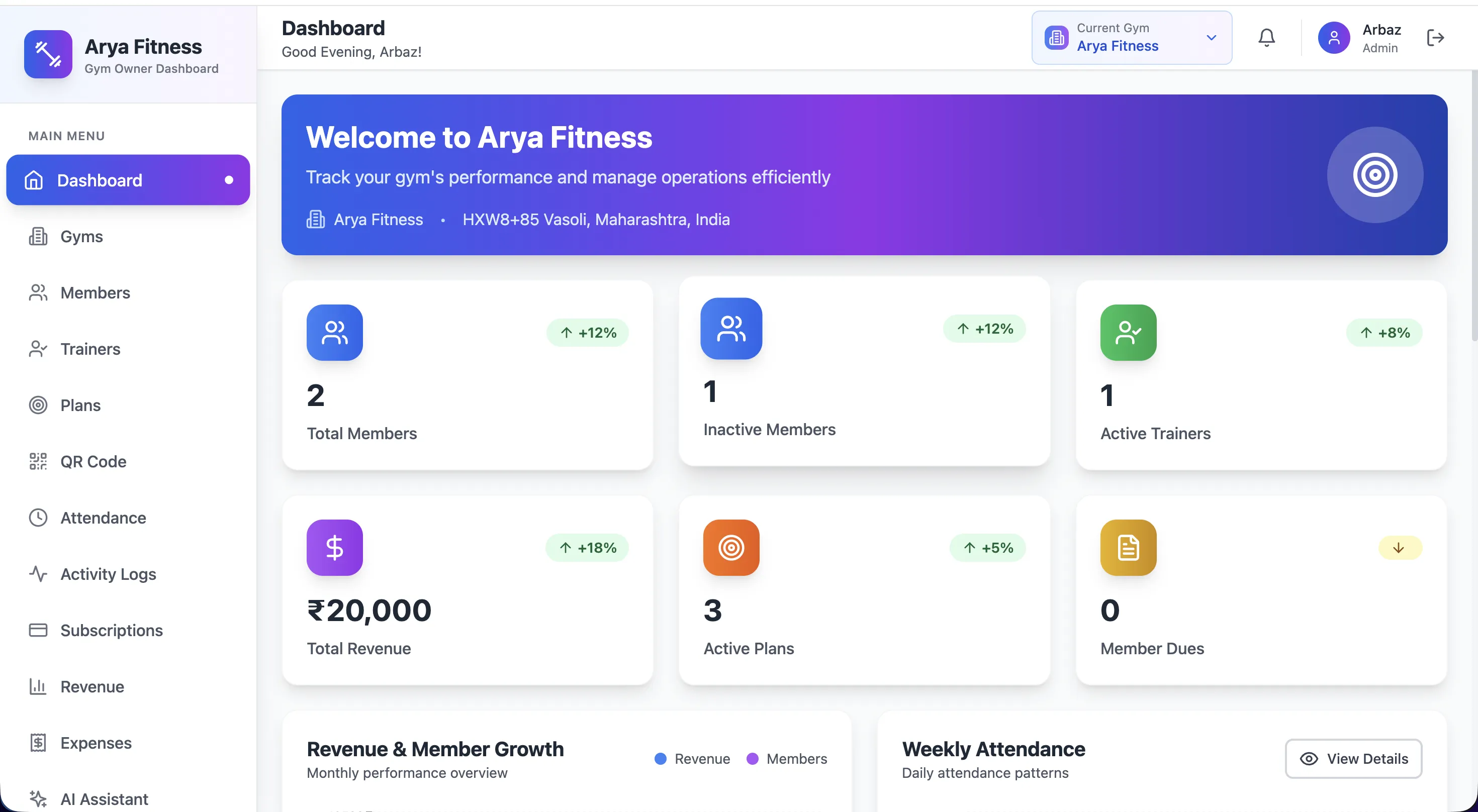1478x812 pixels.
Task: Select the Attendance clock icon
Action: [x=38, y=517]
